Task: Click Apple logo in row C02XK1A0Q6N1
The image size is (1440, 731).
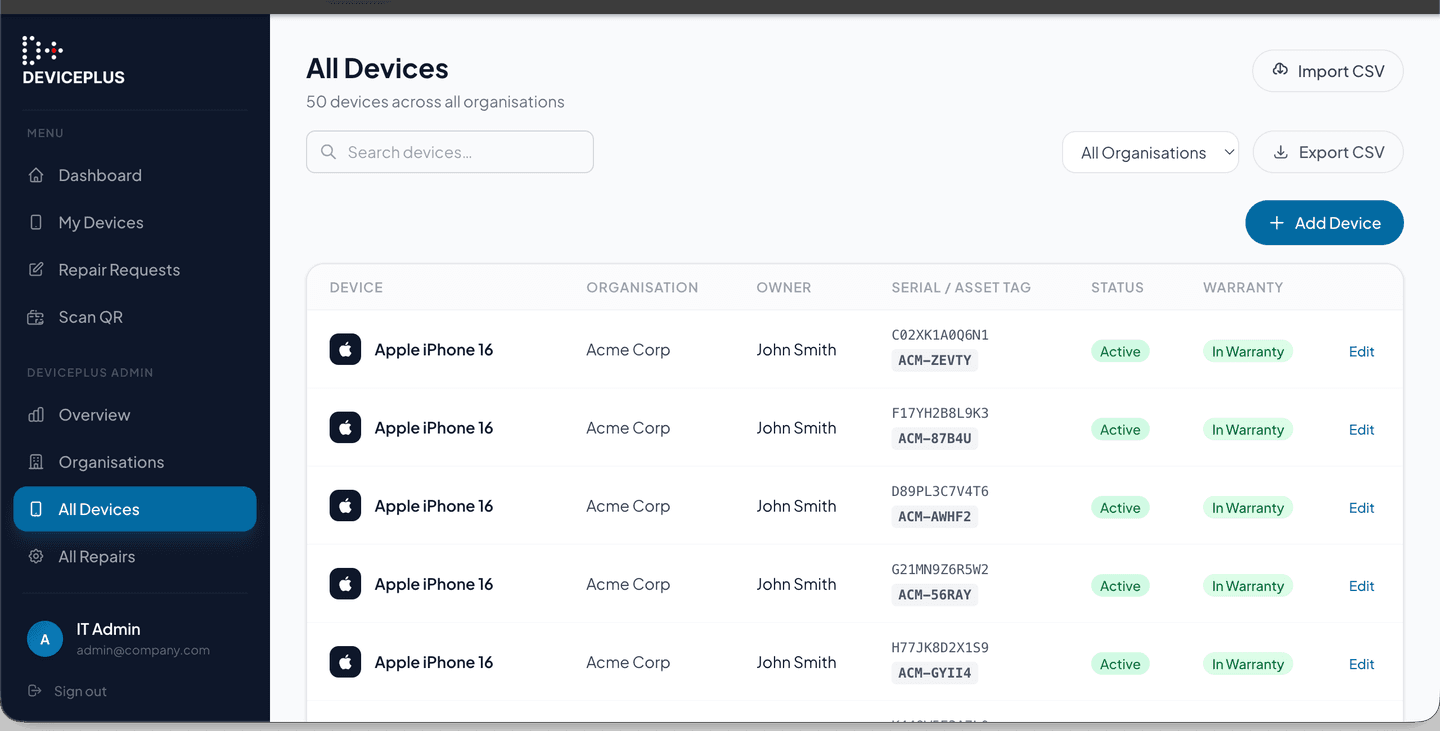Action: (x=345, y=349)
